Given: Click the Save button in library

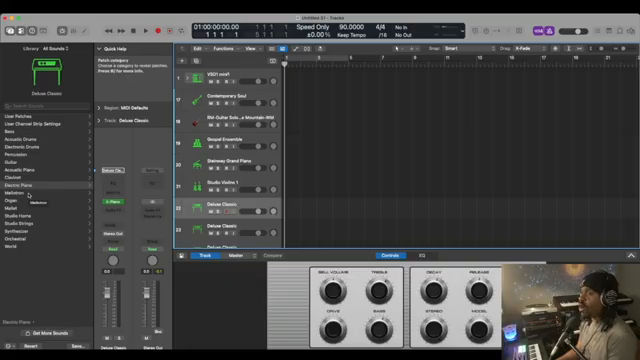Looking at the screenshot, I should pyautogui.click(x=78, y=346).
